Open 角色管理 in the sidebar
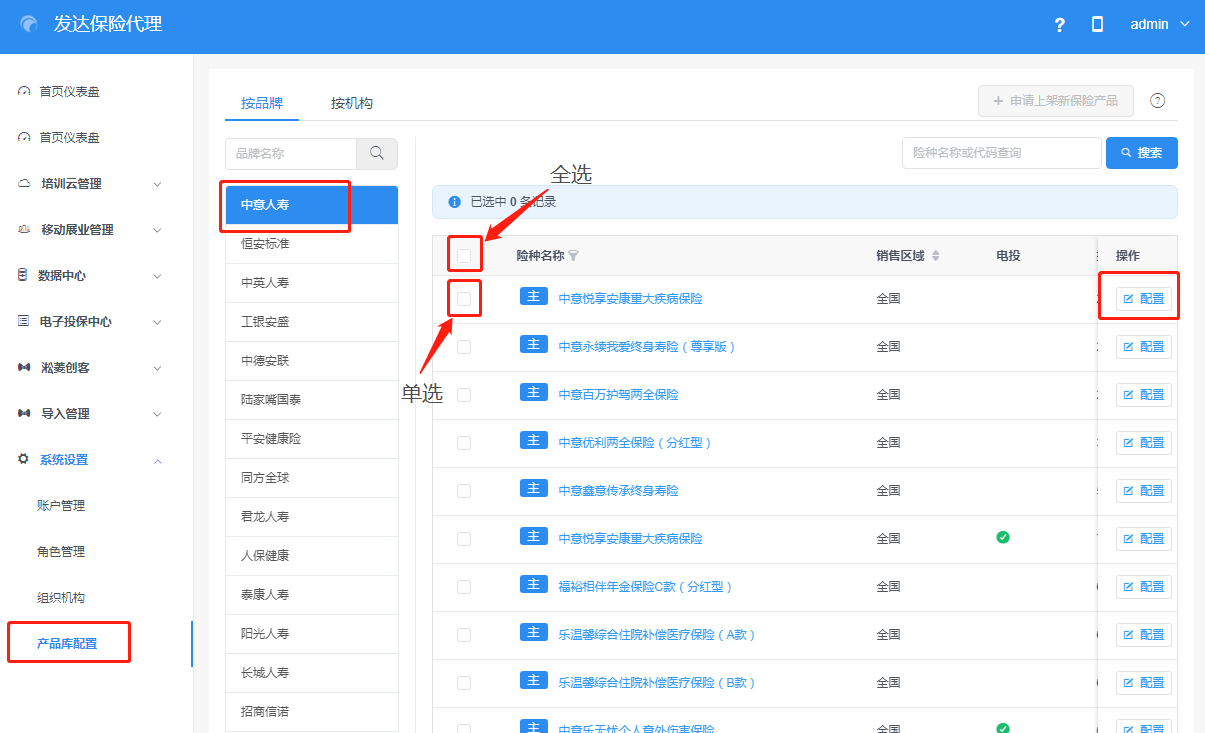The image size is (1205, 733). [x=61, y=552]
